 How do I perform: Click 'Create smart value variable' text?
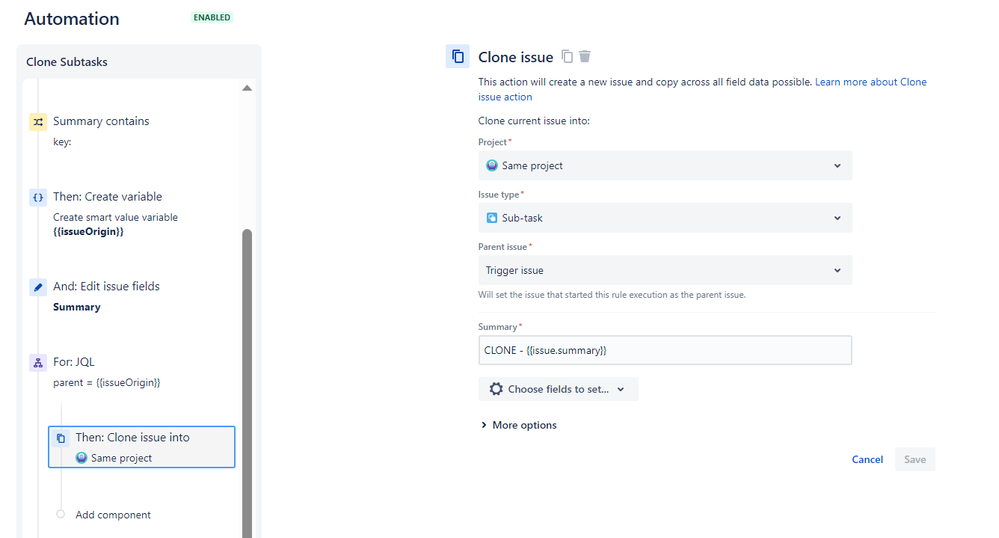(x=115, y=217)
